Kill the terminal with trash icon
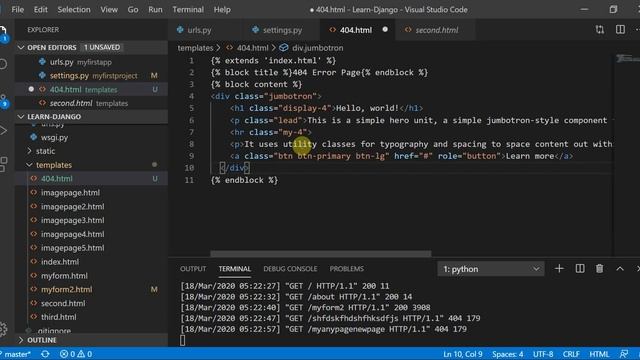Viewport: 640px width, 360px height. [599, 269]
